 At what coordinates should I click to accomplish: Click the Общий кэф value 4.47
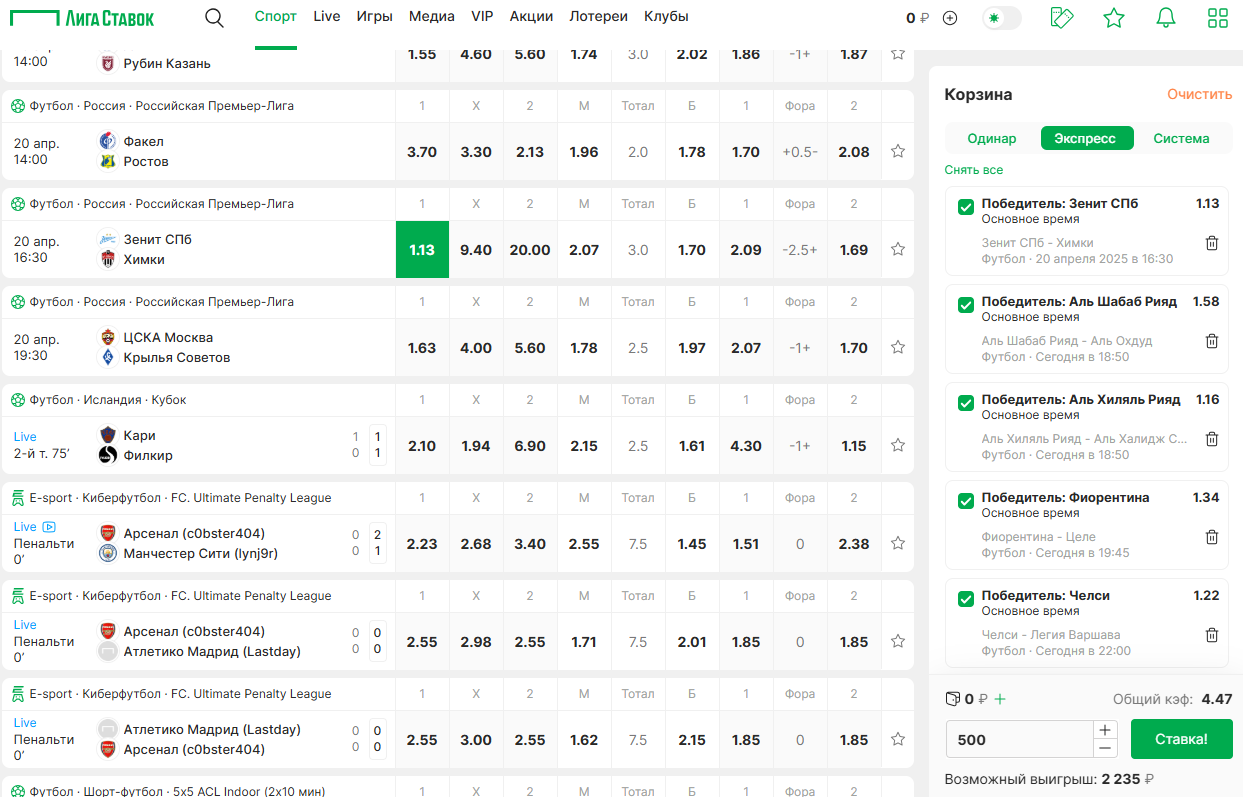[x=1217, y=699]
